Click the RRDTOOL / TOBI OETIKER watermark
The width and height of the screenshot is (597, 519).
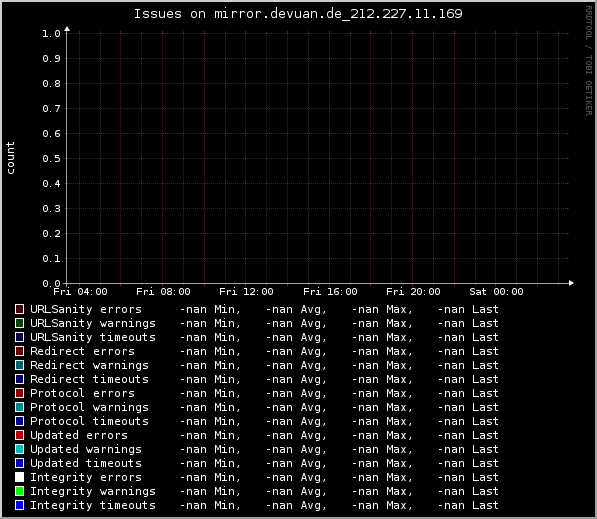point(589,61)
